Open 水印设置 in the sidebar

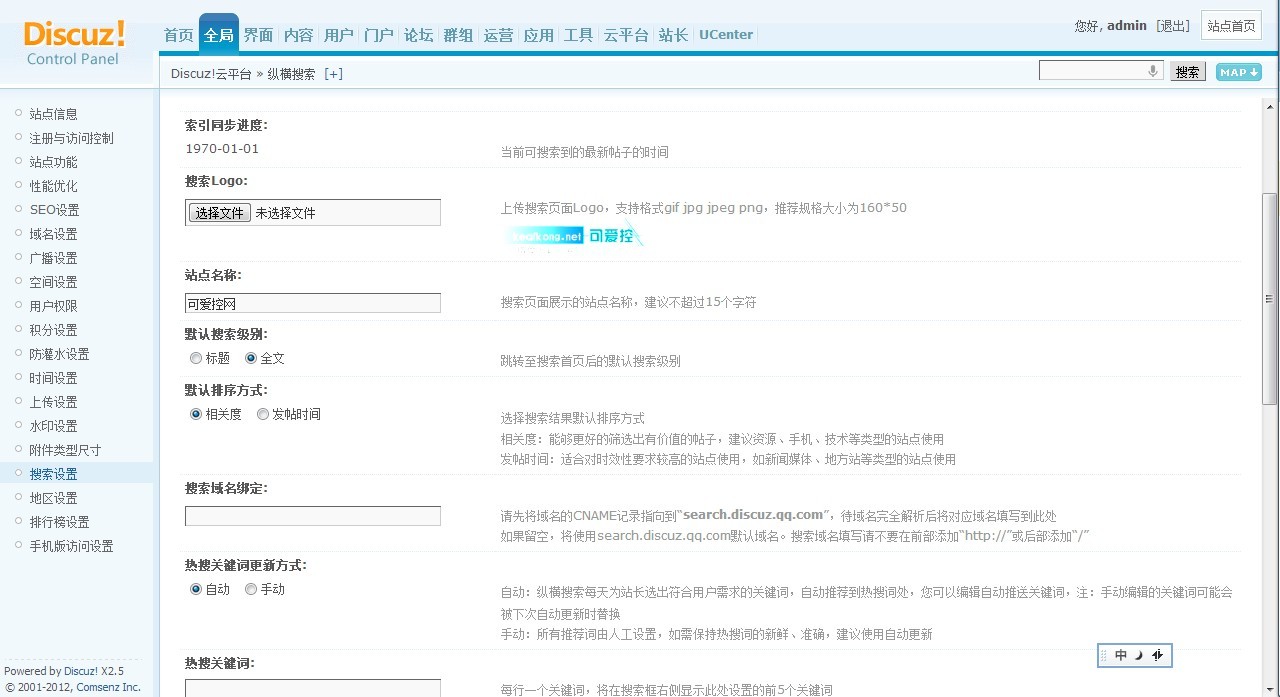pos(54,426)
